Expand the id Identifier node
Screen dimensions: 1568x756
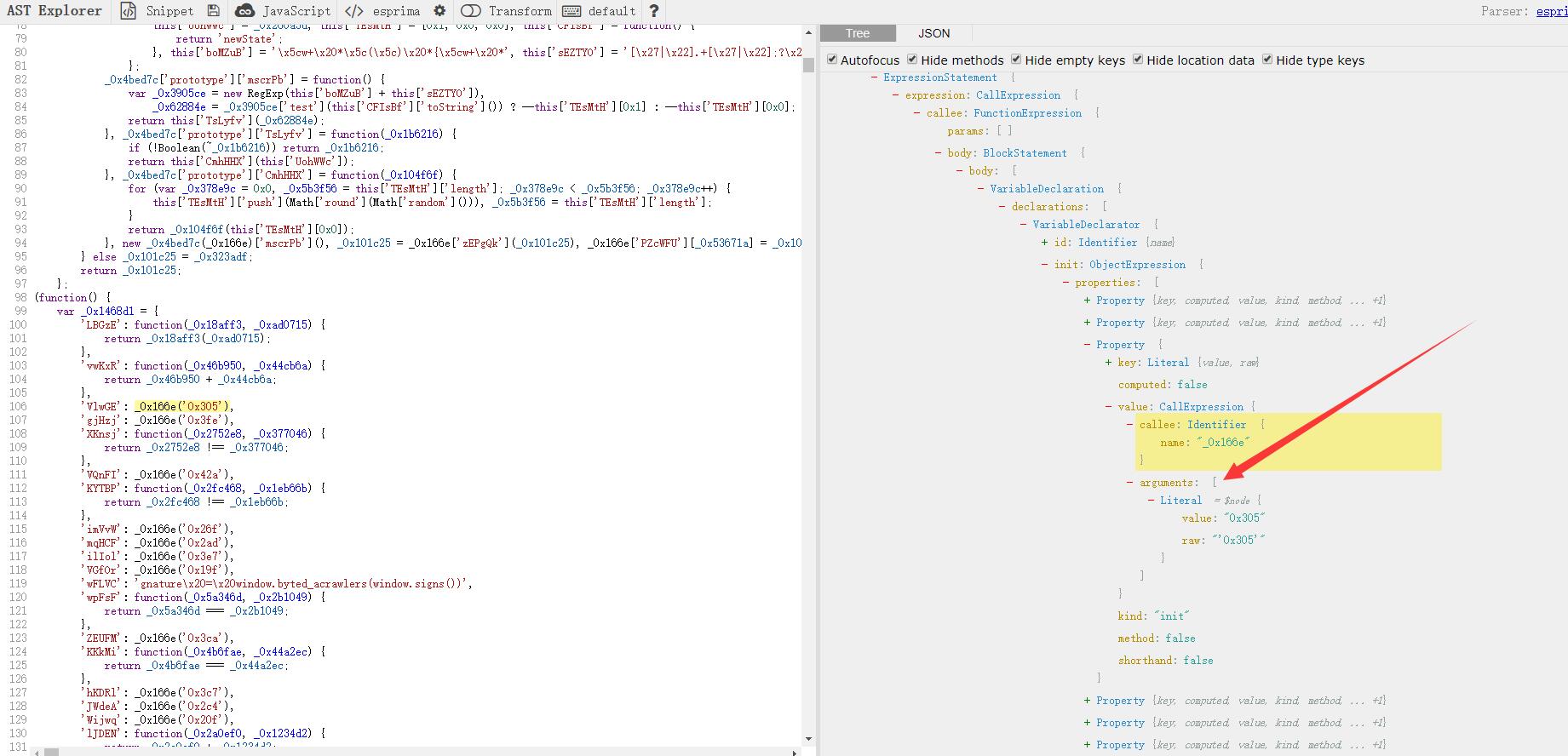click(1045, 243)
